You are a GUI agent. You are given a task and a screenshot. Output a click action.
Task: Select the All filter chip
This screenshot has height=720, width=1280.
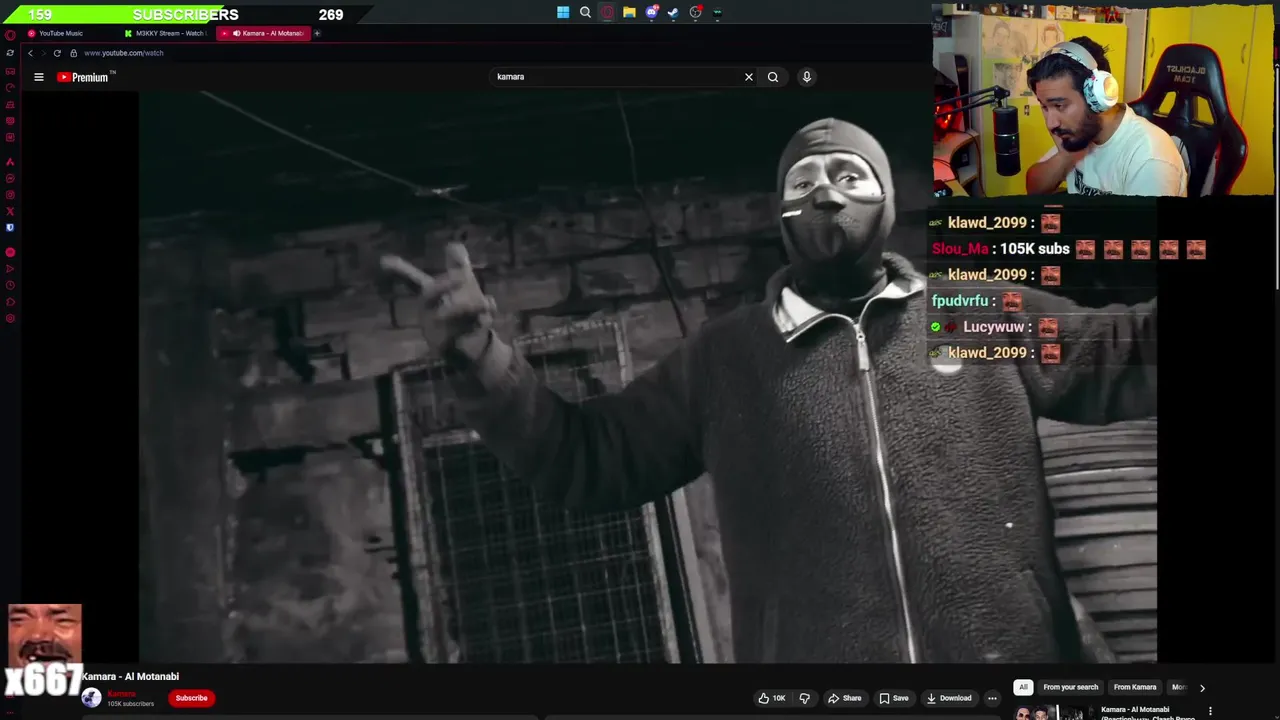point(1023,687)
